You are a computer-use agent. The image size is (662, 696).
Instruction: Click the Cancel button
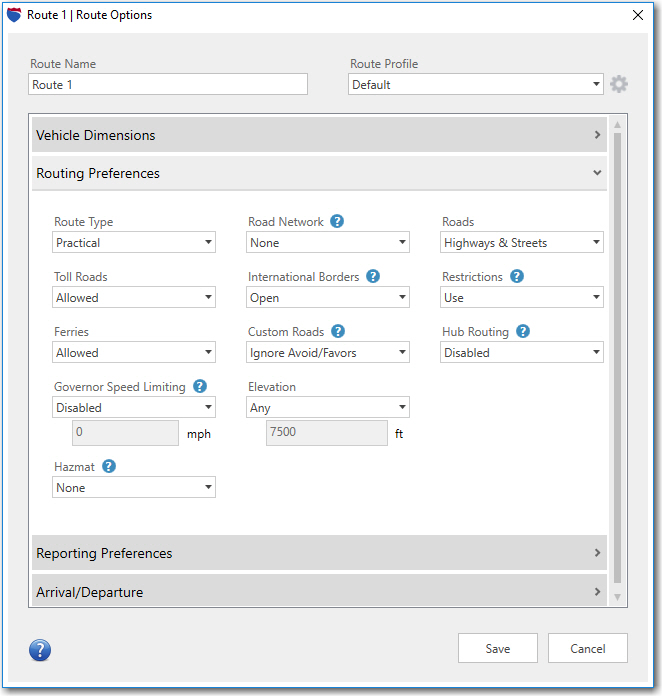(x=587, y=648)
